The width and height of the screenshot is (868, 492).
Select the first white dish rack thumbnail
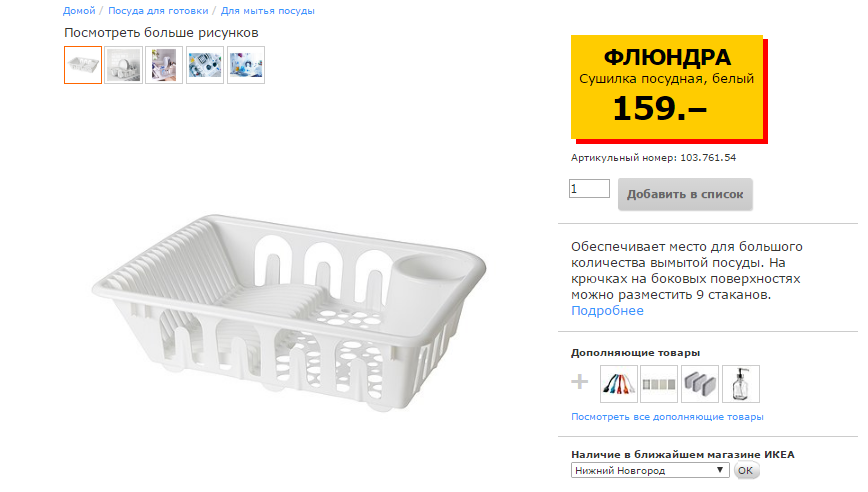coord(83,65)
